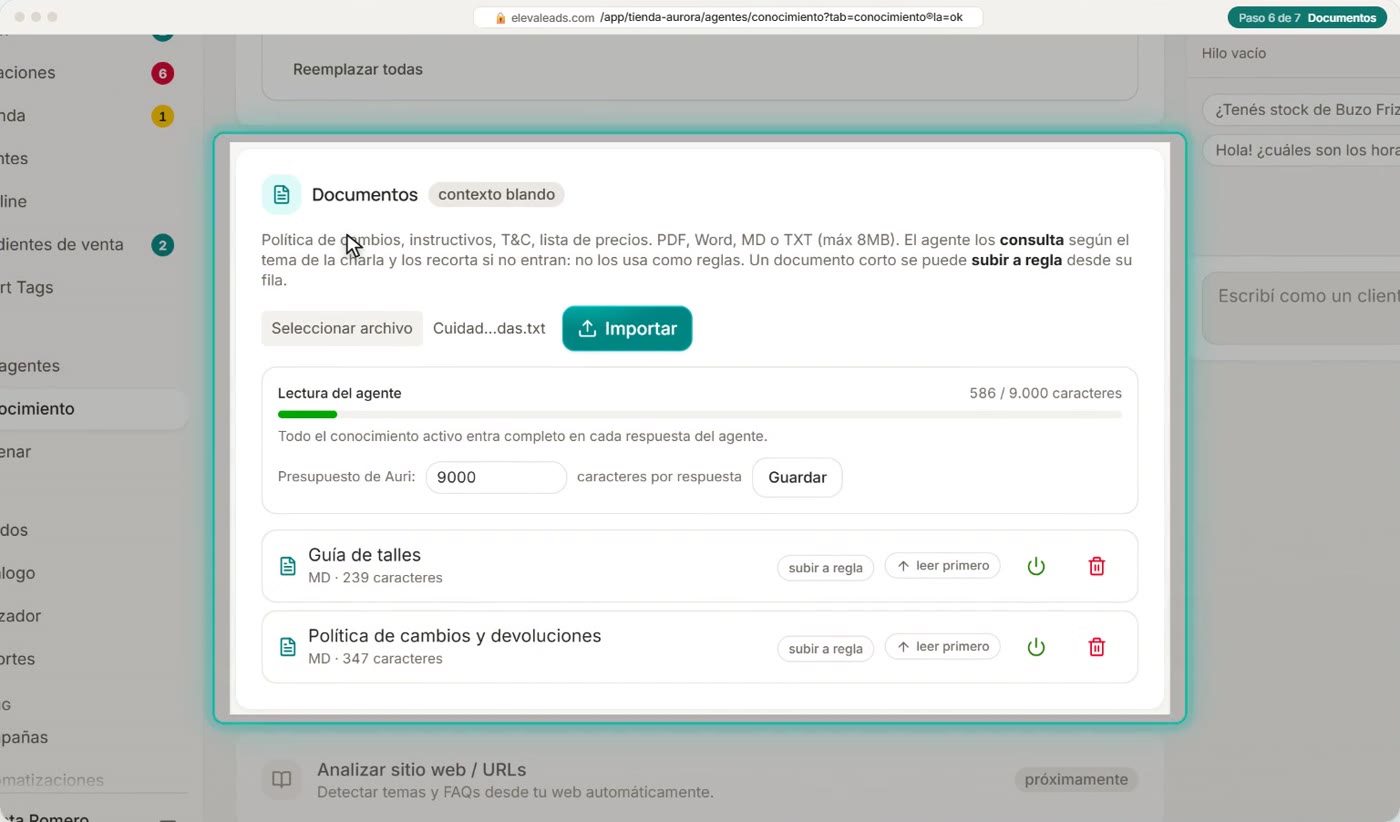
Task: Click Reemplazar todas
Action: (358, 69)
